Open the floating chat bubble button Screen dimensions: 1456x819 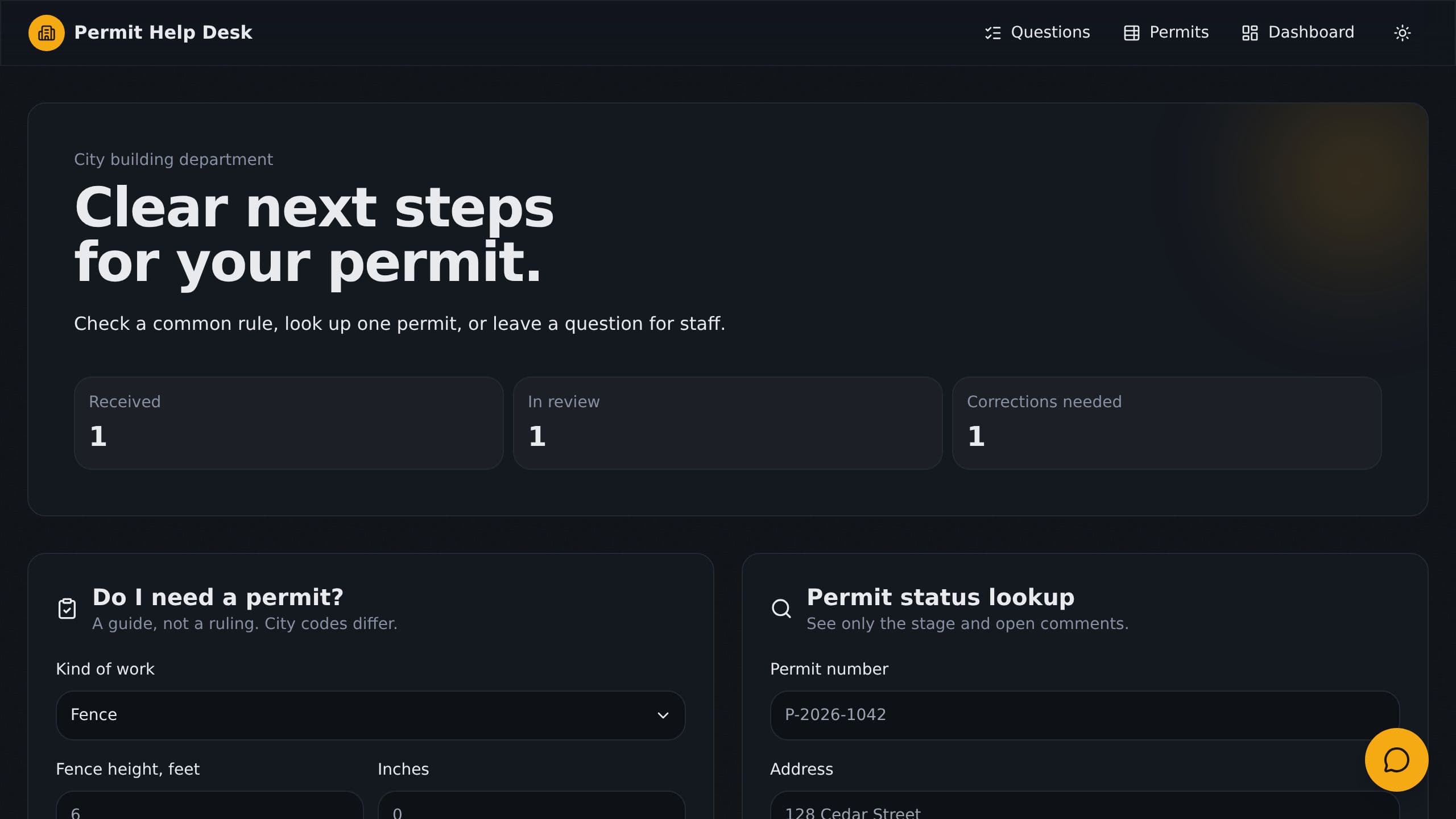(x=1396, y=760)
